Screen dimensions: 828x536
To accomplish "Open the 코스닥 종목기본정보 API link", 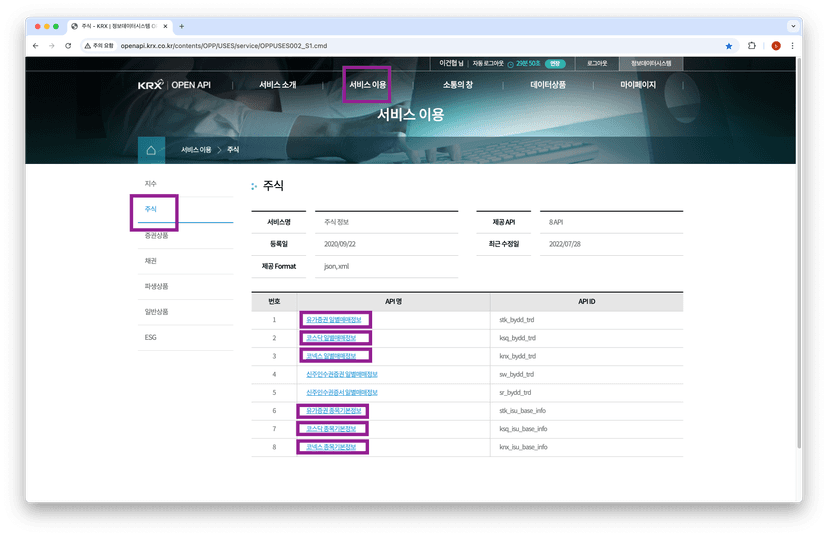I will pyautogui.click(x=331, y=429).
